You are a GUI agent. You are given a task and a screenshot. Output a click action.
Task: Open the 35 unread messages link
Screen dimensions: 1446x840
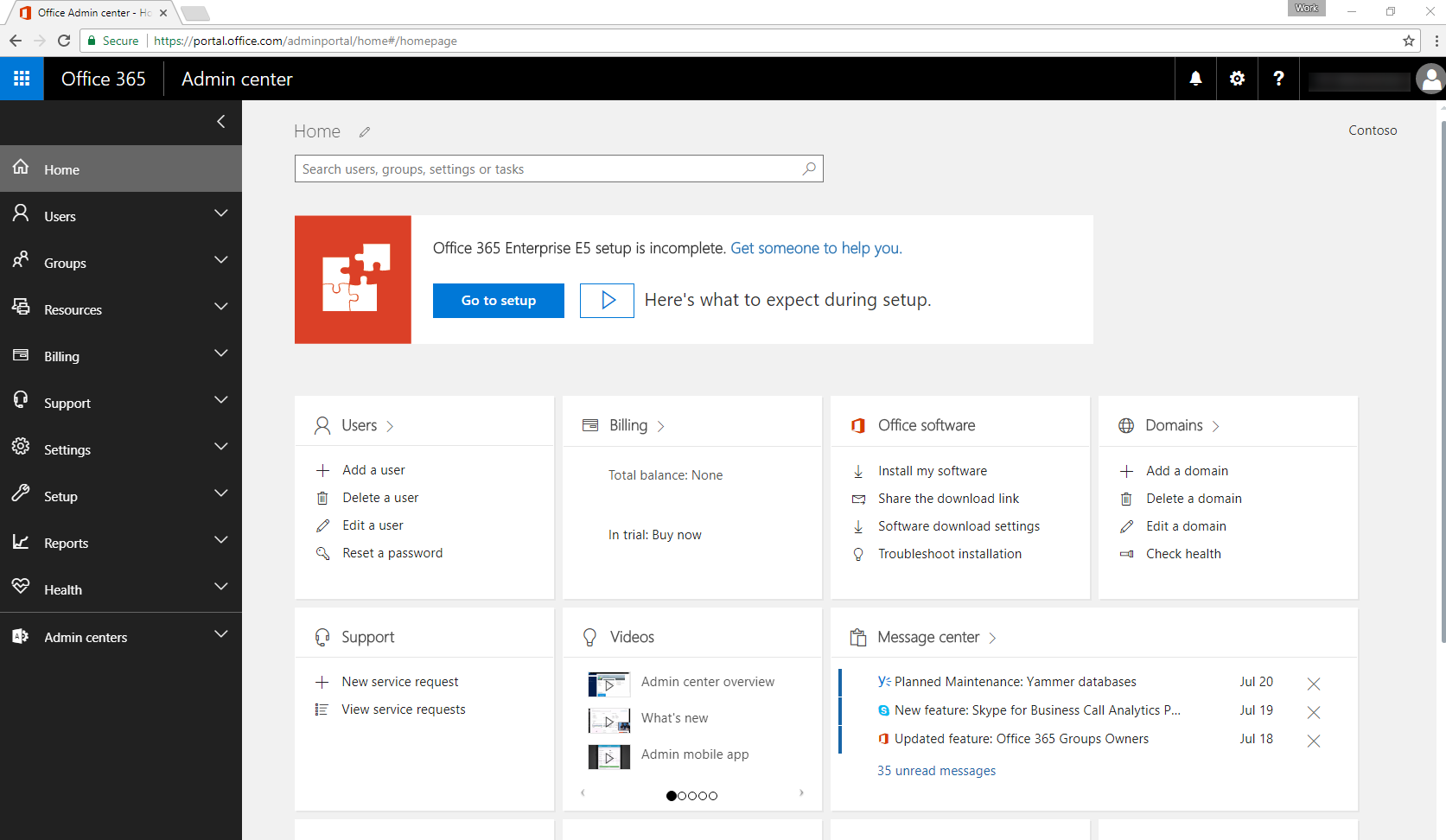(936, 771)
